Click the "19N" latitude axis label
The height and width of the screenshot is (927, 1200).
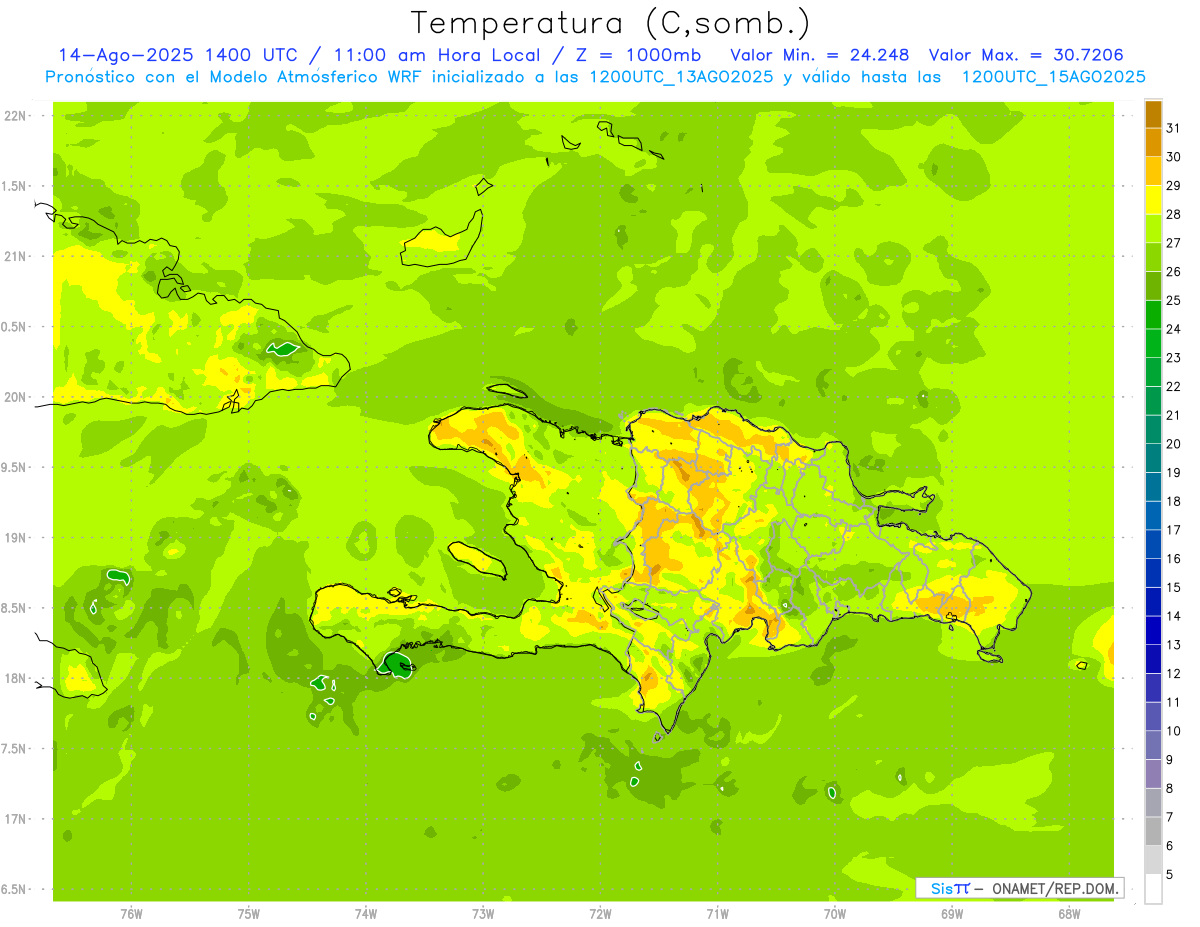pyautogui.click(x=14, y=538)
